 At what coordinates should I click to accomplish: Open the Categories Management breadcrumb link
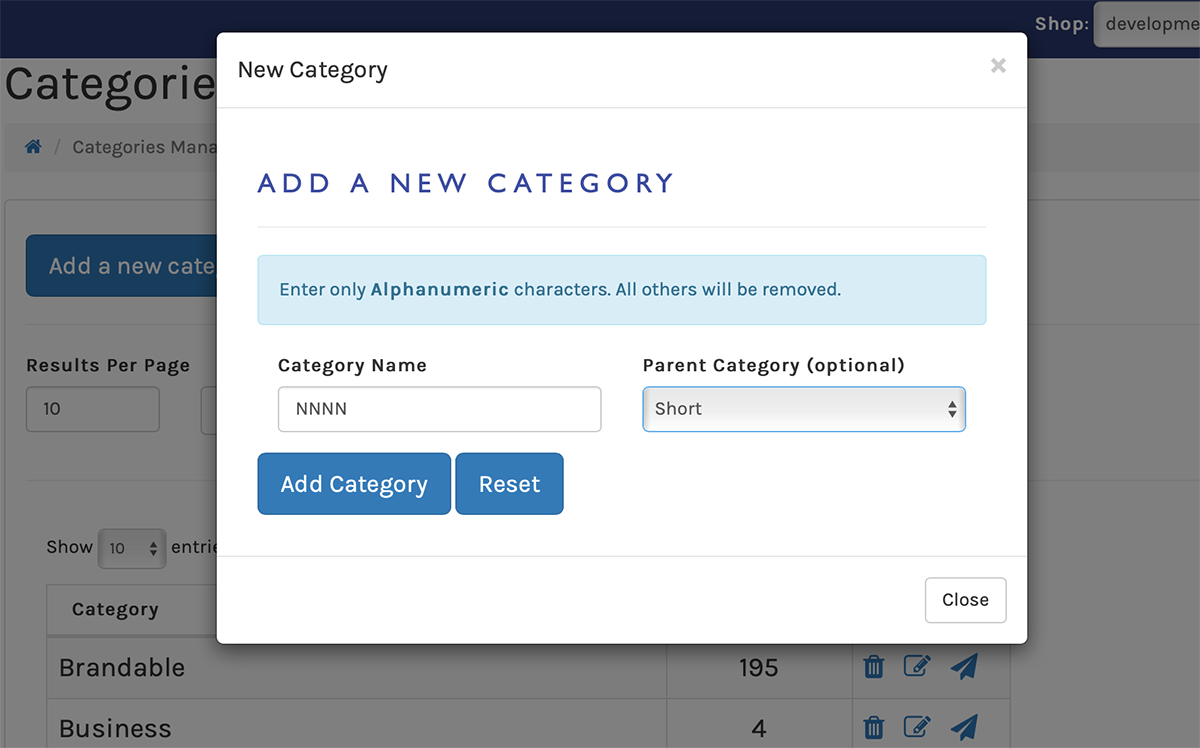pos(144,147)
